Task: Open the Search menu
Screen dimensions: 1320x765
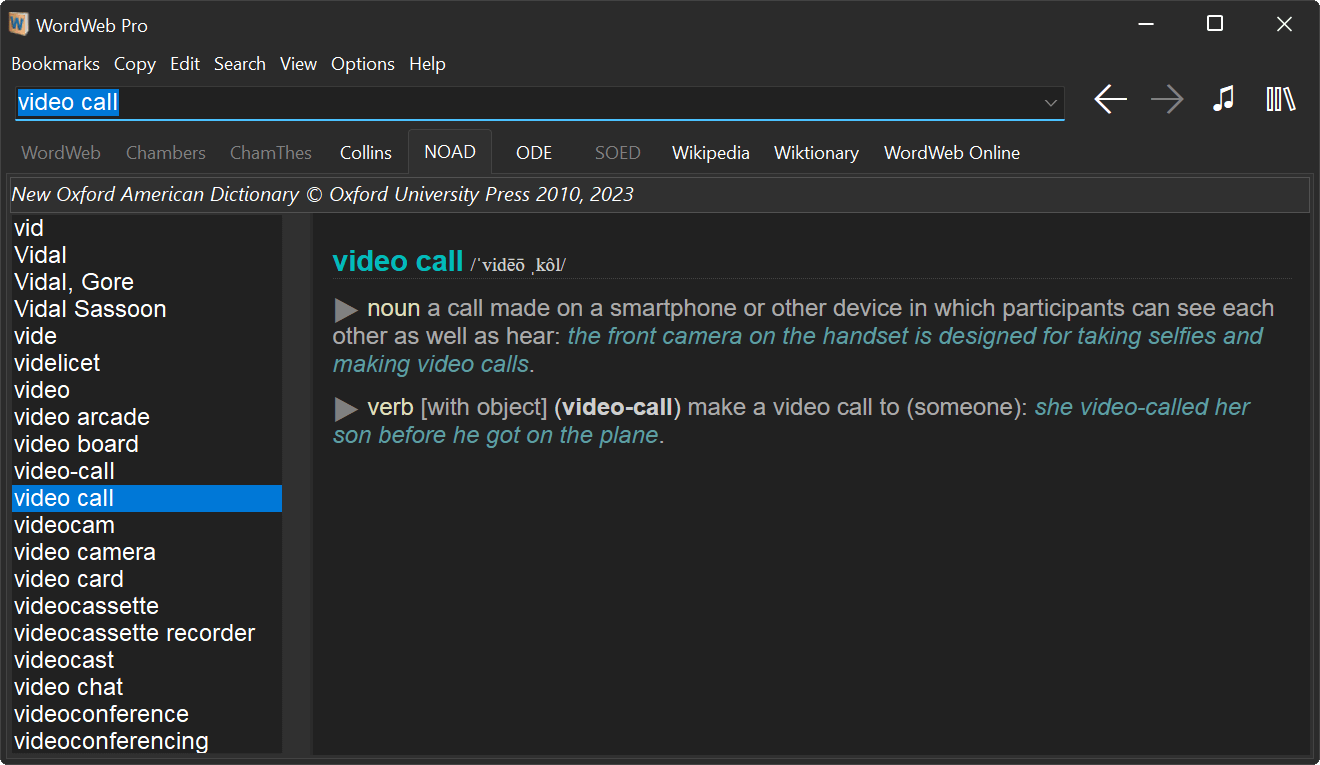Action: tap(240, 63)
